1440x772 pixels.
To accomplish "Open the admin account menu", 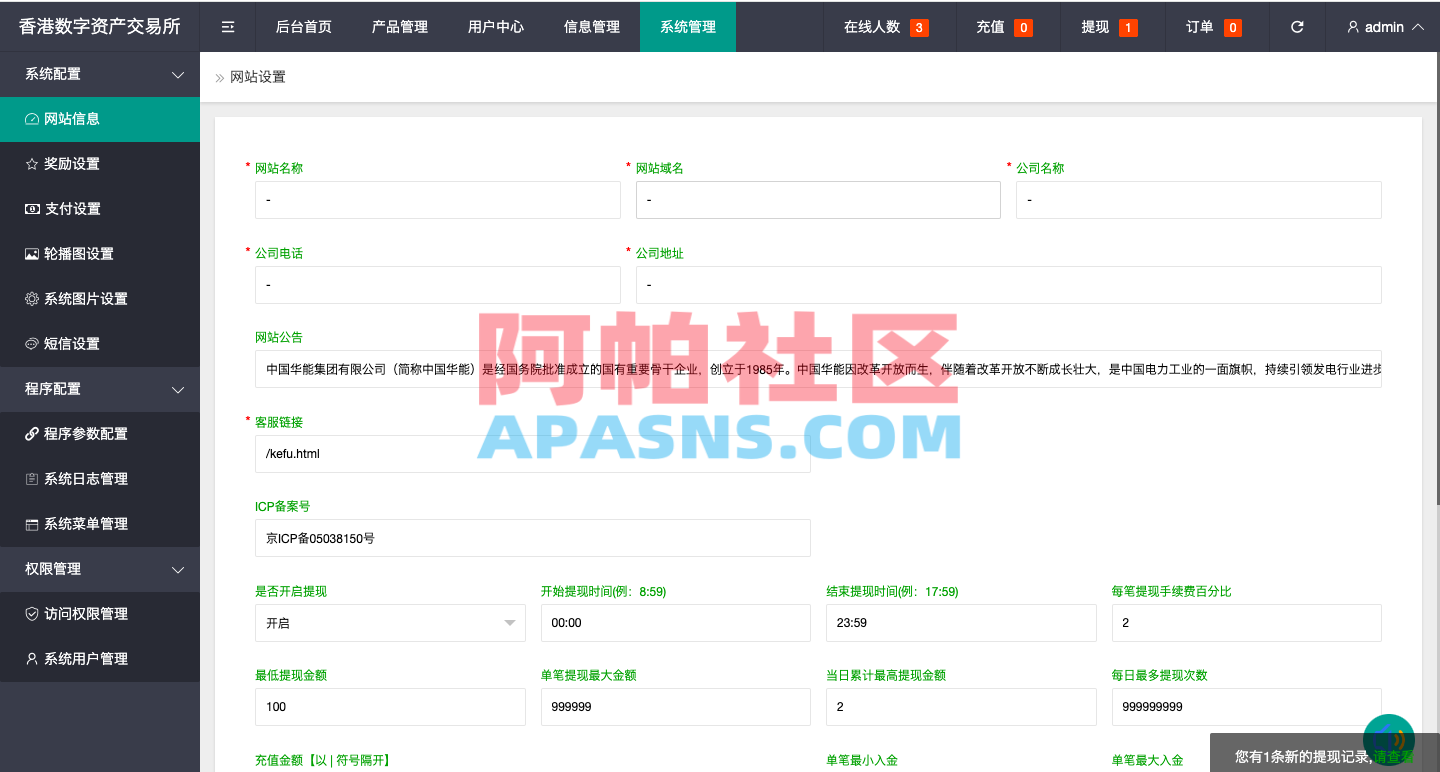I will pyautogui.click(x=1383, y=27).
